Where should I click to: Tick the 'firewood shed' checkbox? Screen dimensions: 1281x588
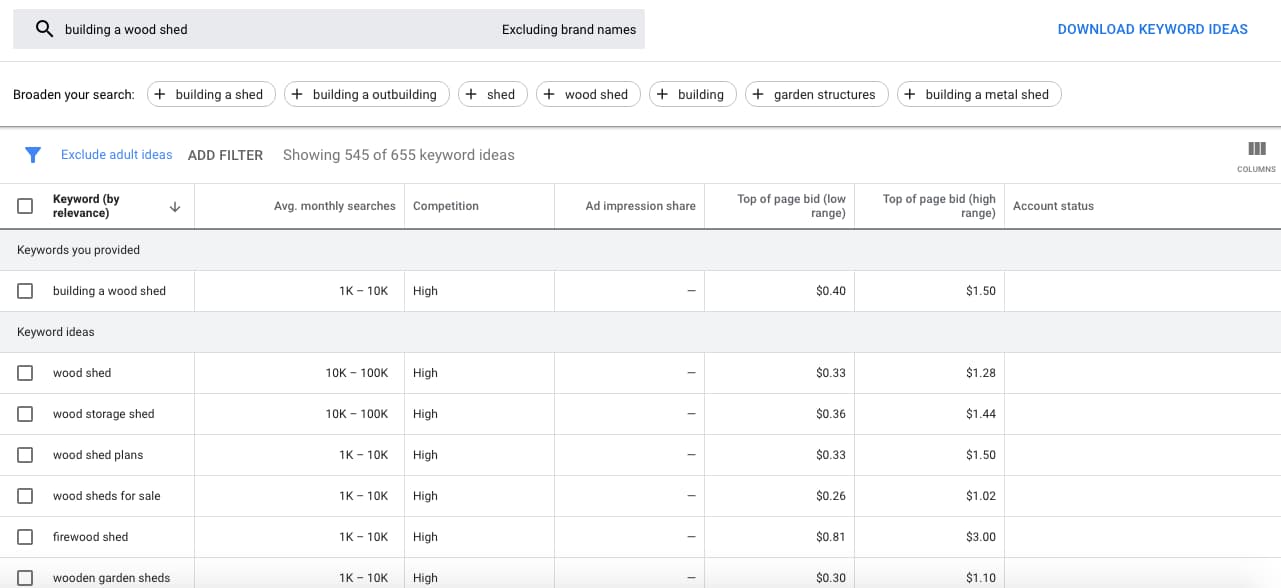coord(25,537)
